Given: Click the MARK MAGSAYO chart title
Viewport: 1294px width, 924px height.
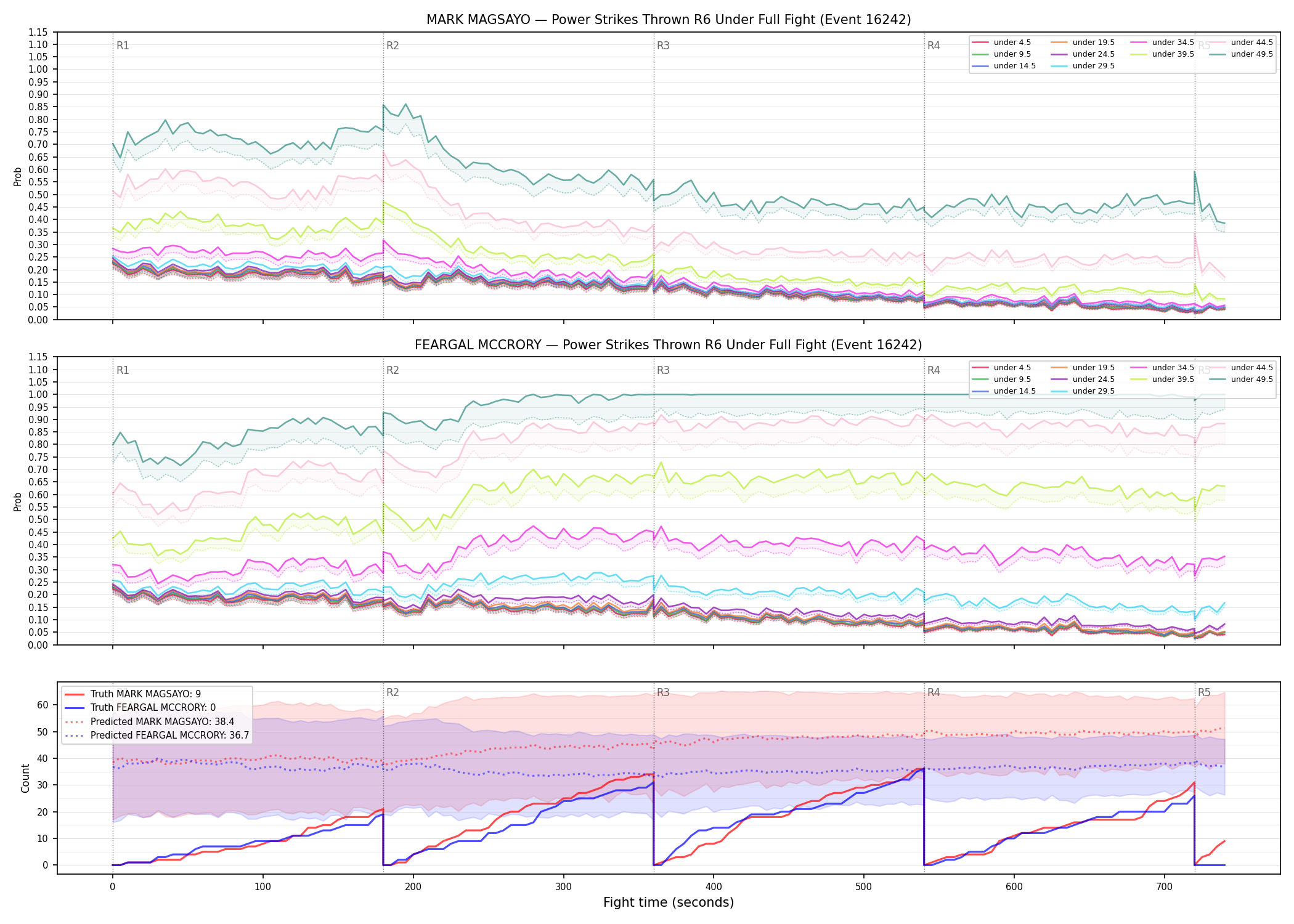Looking at the screenshot, I should [x=669, y=20].
